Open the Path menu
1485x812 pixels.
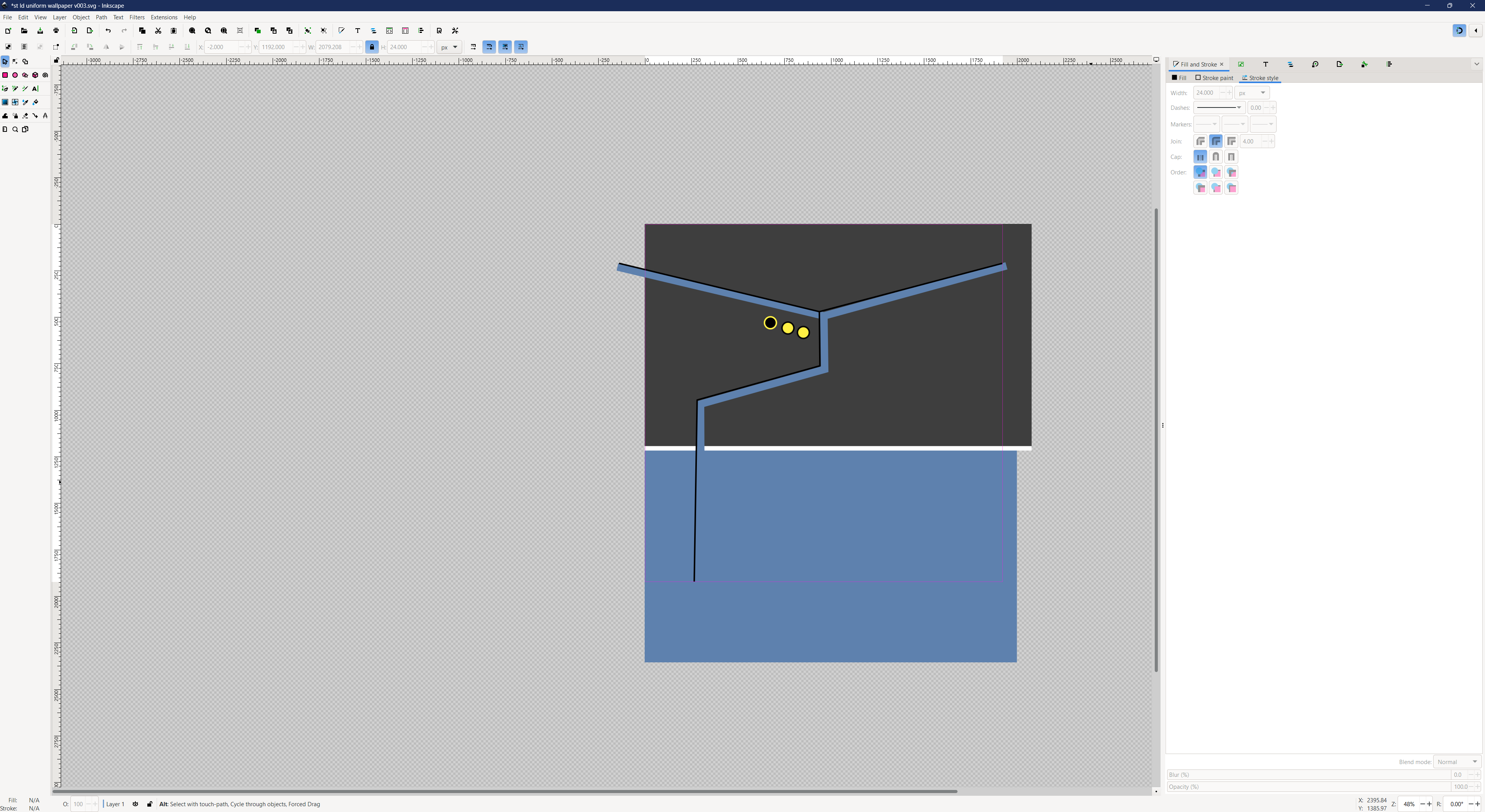(x=101, y=17)
